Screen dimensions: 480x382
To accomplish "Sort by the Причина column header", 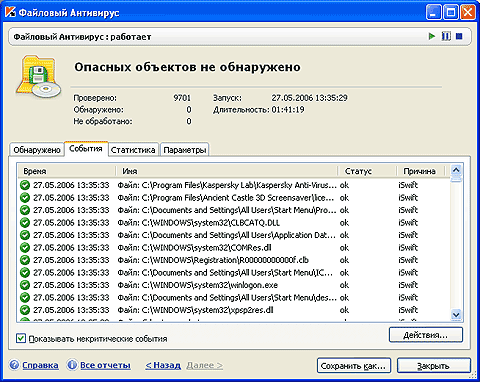I will (421, 171).
